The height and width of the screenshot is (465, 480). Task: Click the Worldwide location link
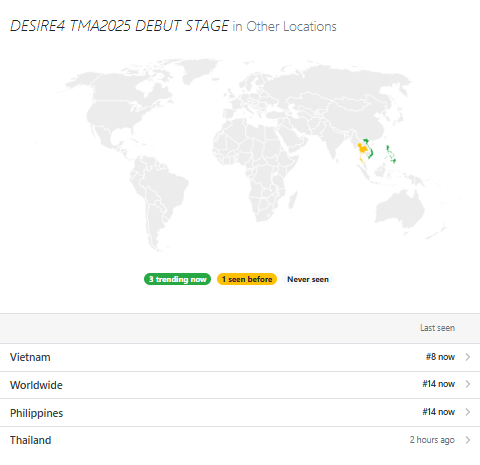tap(36, 385)
